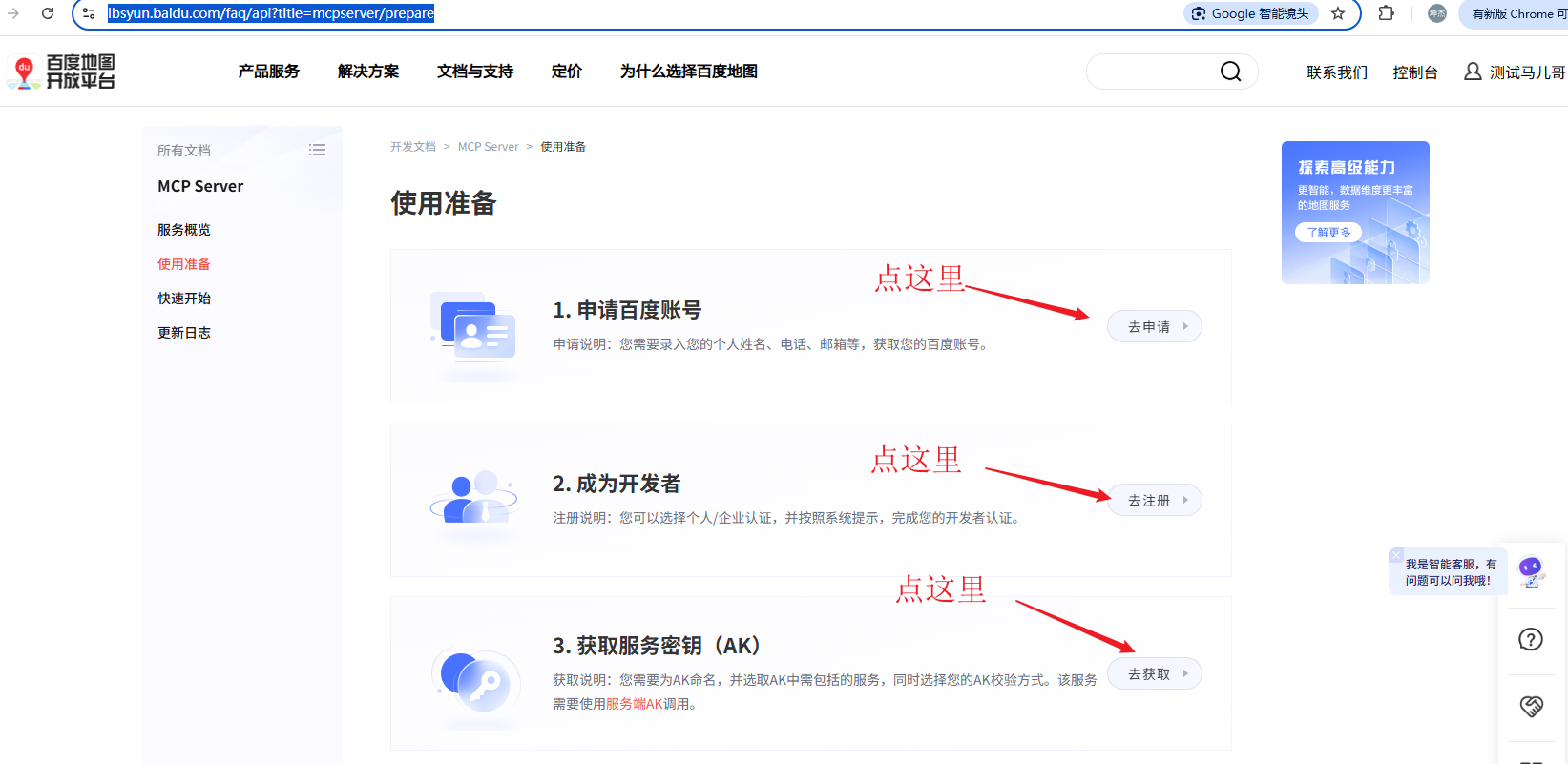Image resolution: width=1568 pixels, height=764 pixels.
Task: Click the MCP Server sidebar heading
Action: [x=200, y=186]
